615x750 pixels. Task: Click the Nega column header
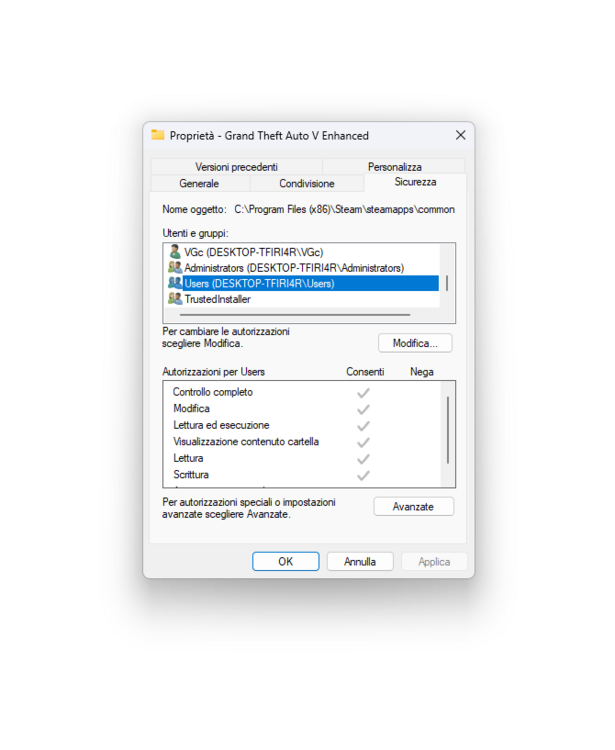point(422,372)
